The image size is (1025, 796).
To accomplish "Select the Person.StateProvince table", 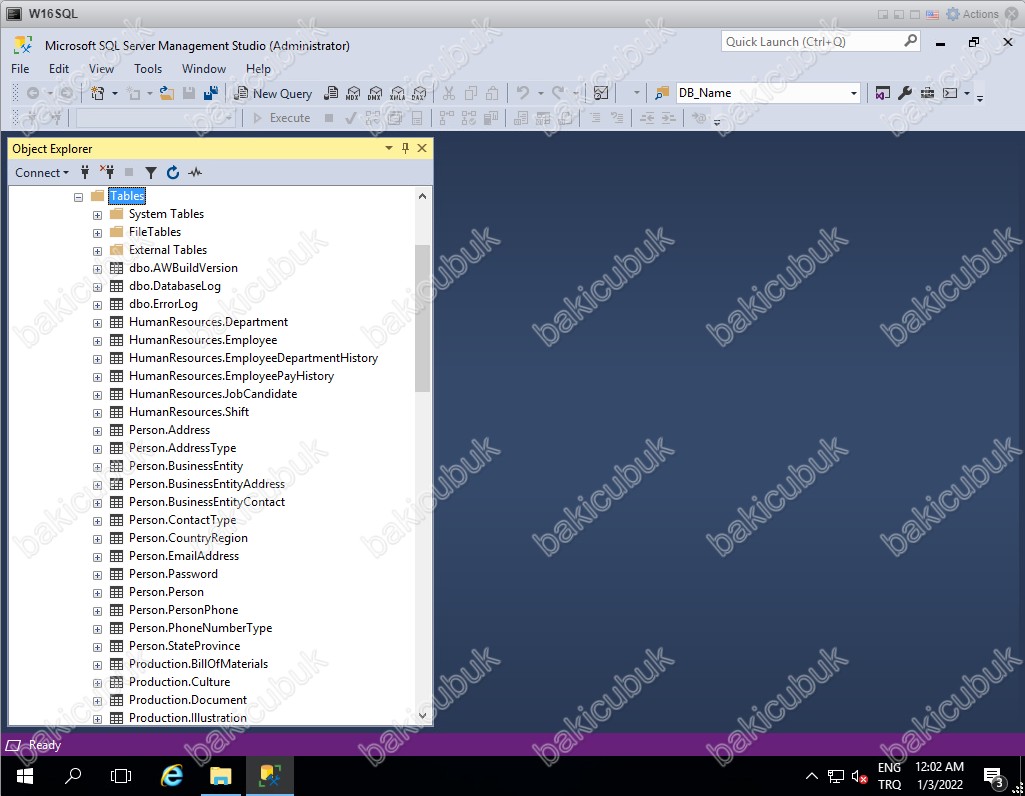I will (x=184, y=646).
